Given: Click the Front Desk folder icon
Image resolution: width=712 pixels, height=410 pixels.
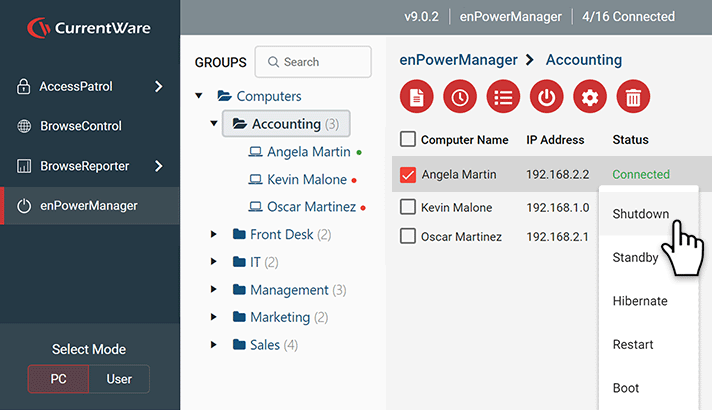Looking at the screenshot, I should [x=239, y=234].
